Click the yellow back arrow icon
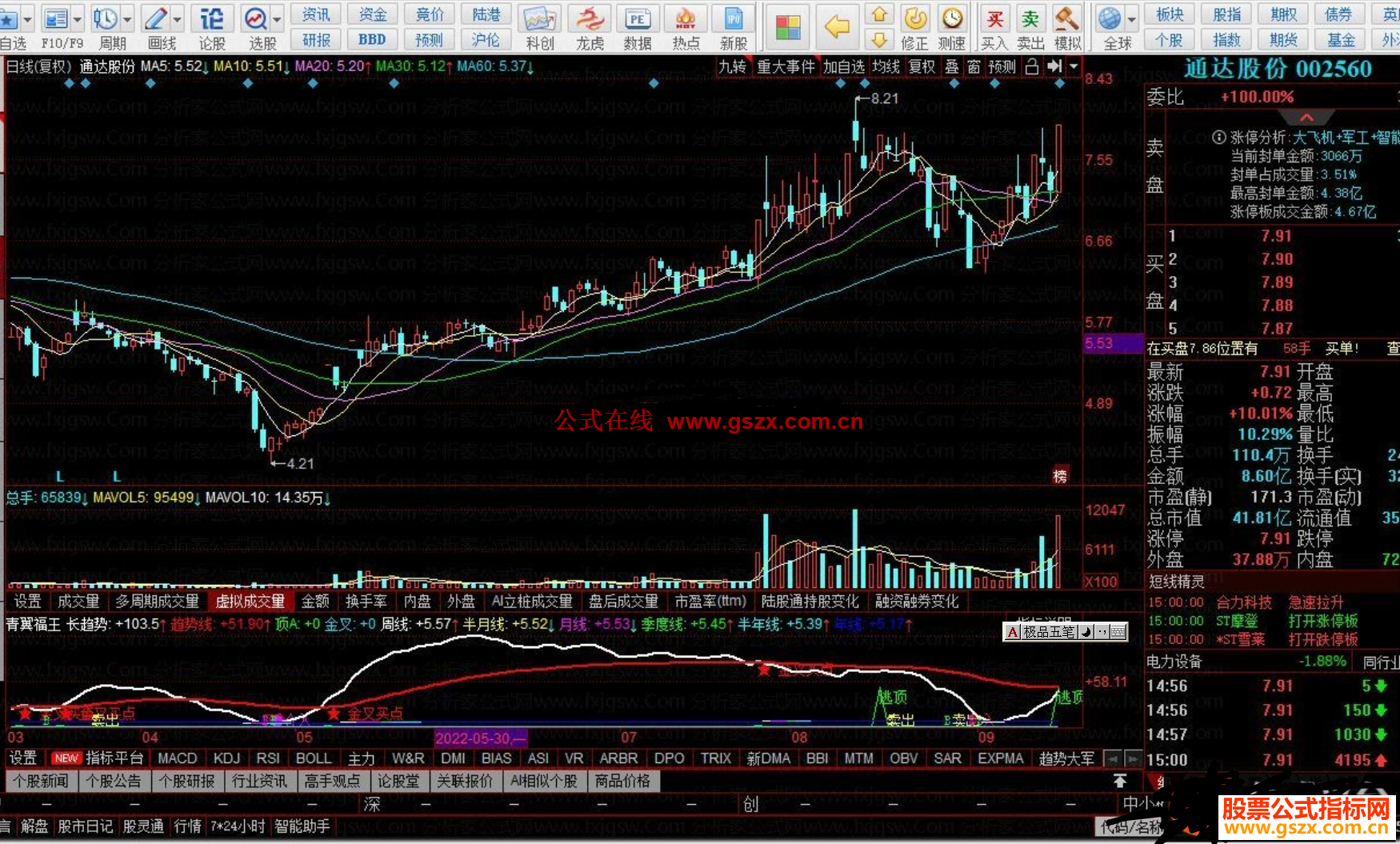 tap(837, 27)
